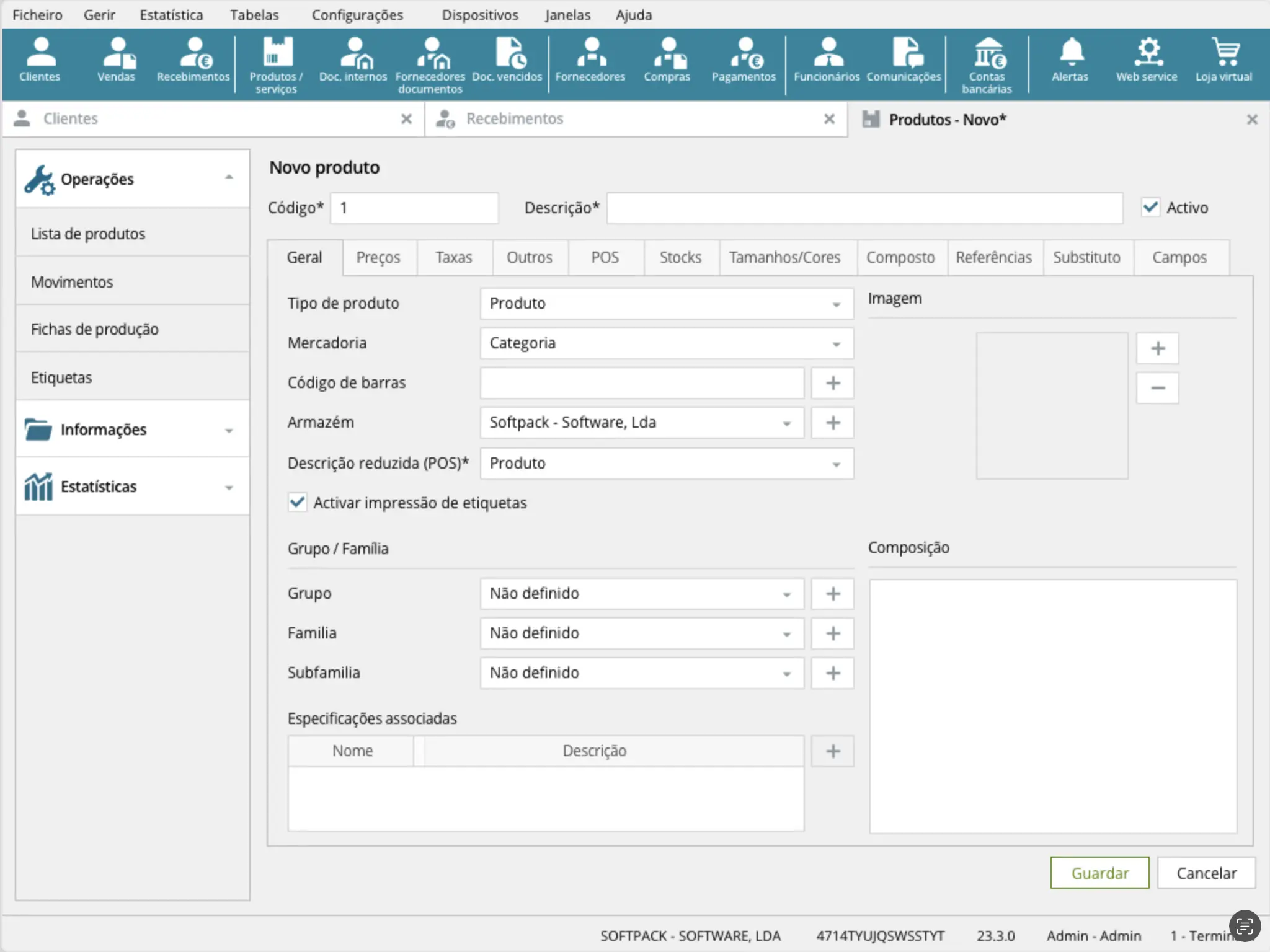Open the Configurações menu
The width and height of the screenshot is (1270, 952).
pos(357,15)
